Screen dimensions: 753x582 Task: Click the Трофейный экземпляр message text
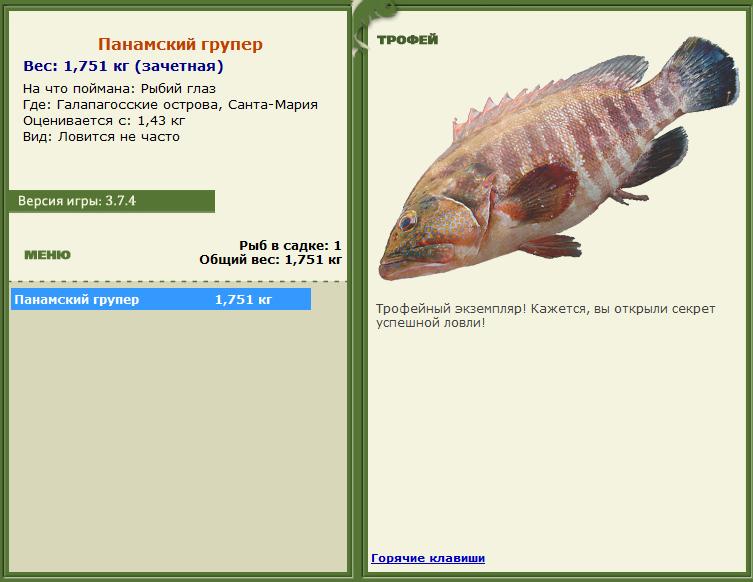click(546, 315)
